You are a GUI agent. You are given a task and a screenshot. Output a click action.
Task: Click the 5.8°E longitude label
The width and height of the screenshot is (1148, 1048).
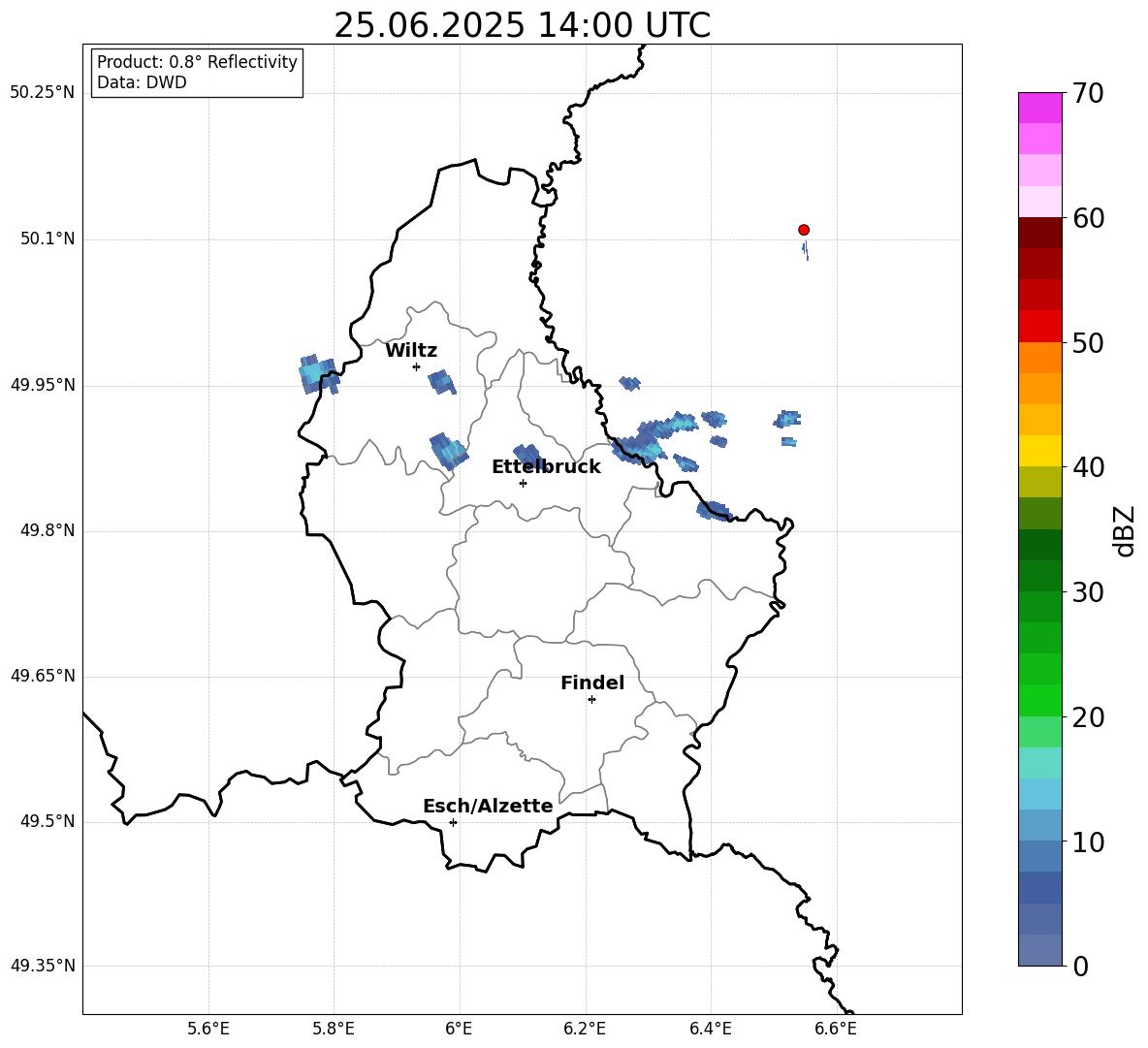[x=334, y=1029]
